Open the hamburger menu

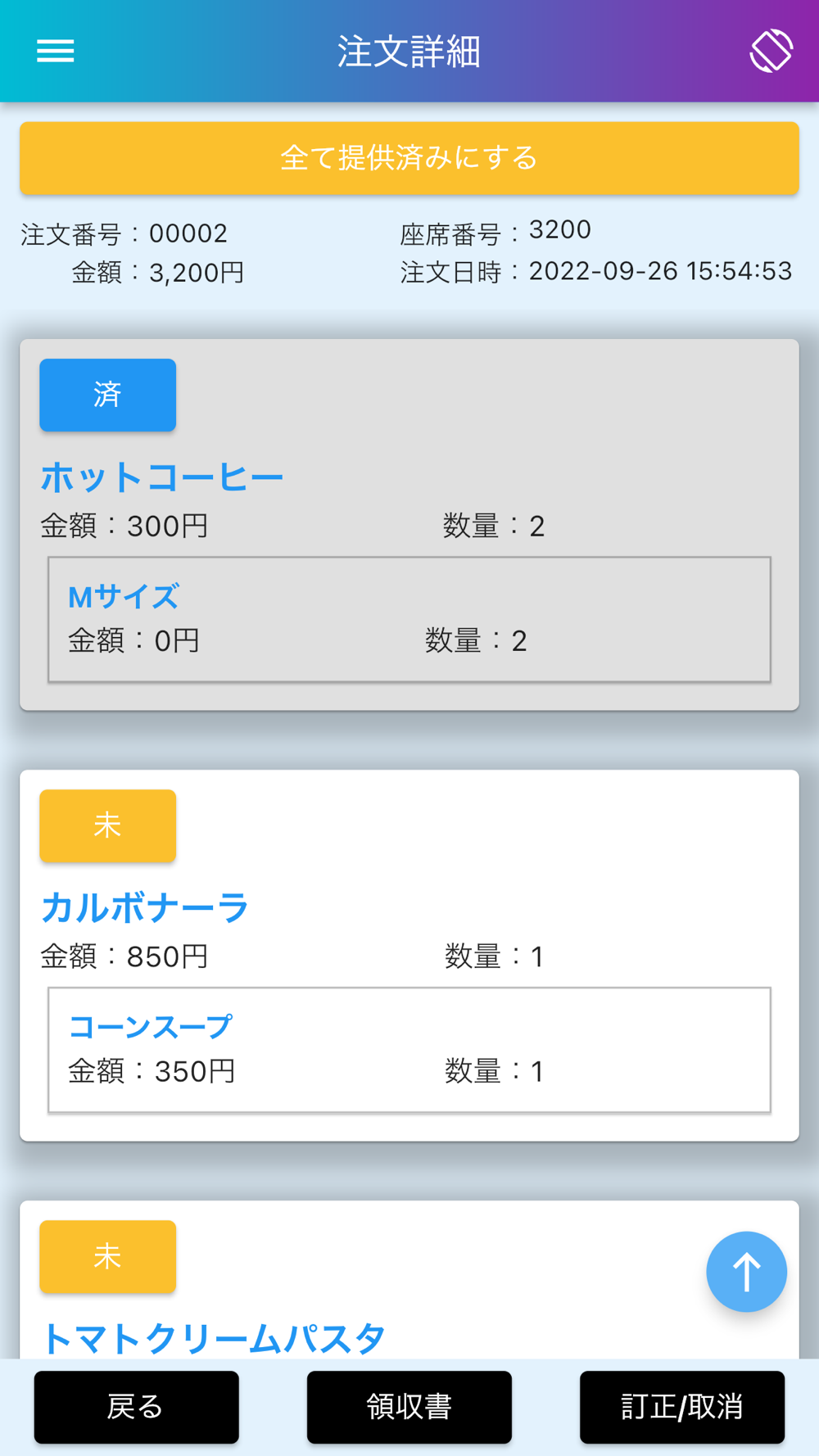click(x=56, y=52)
